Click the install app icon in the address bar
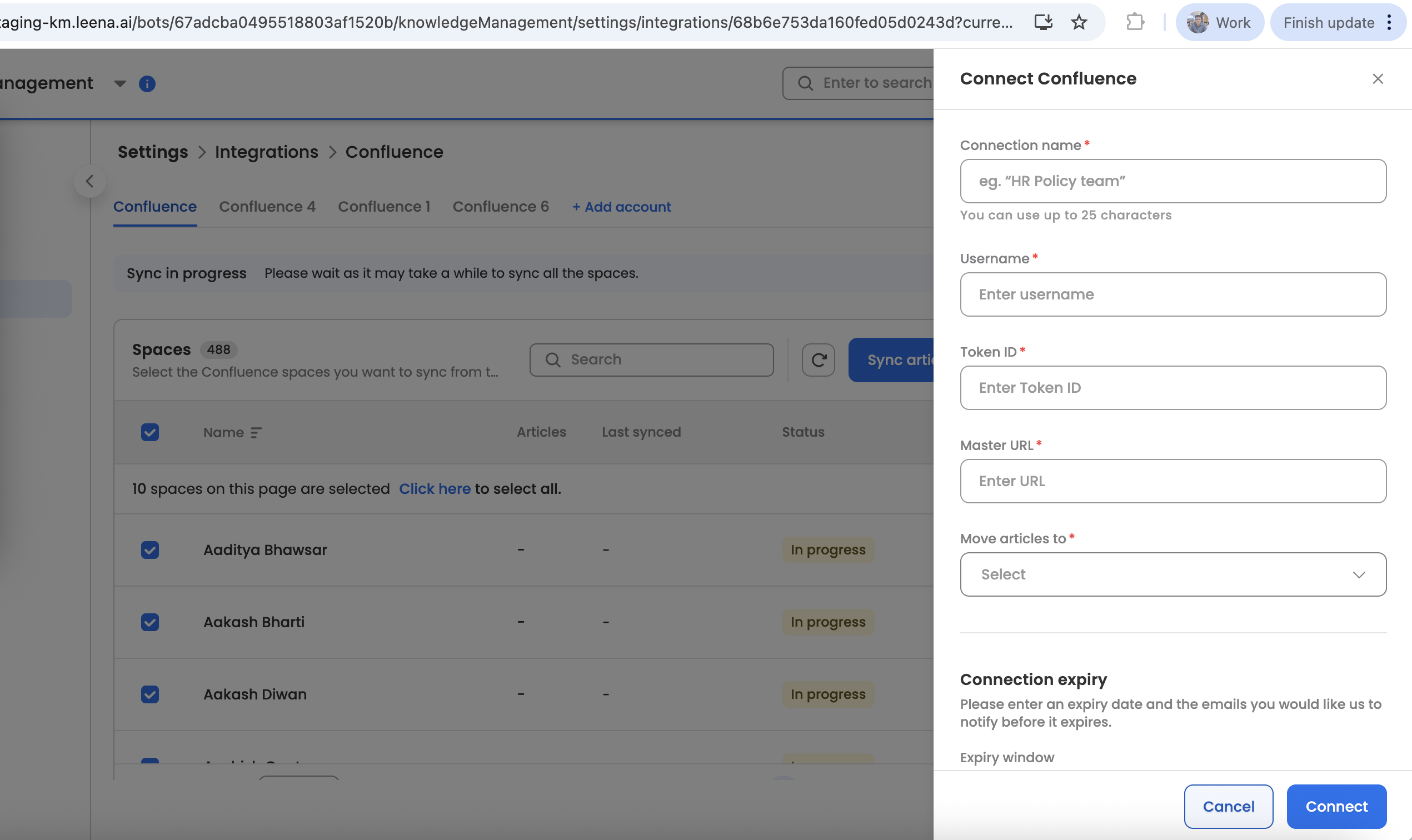 pos(1043,23)
